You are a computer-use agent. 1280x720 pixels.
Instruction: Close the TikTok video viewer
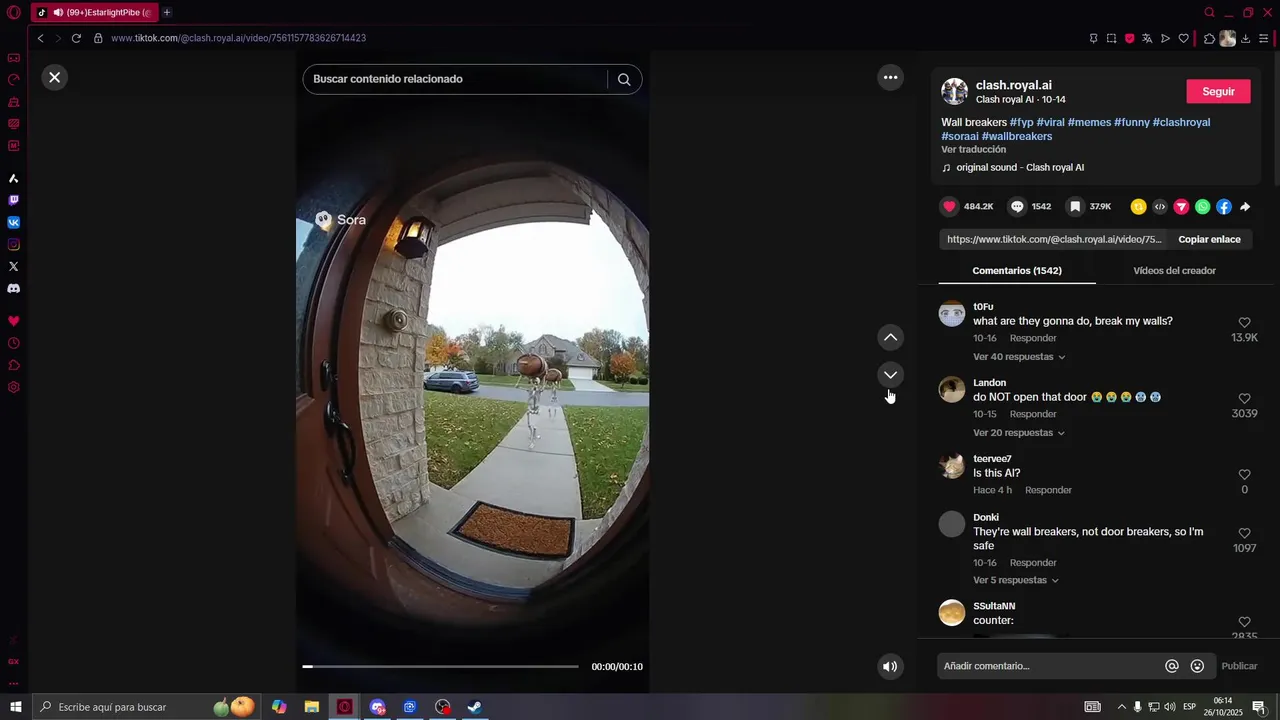(55, 77)
